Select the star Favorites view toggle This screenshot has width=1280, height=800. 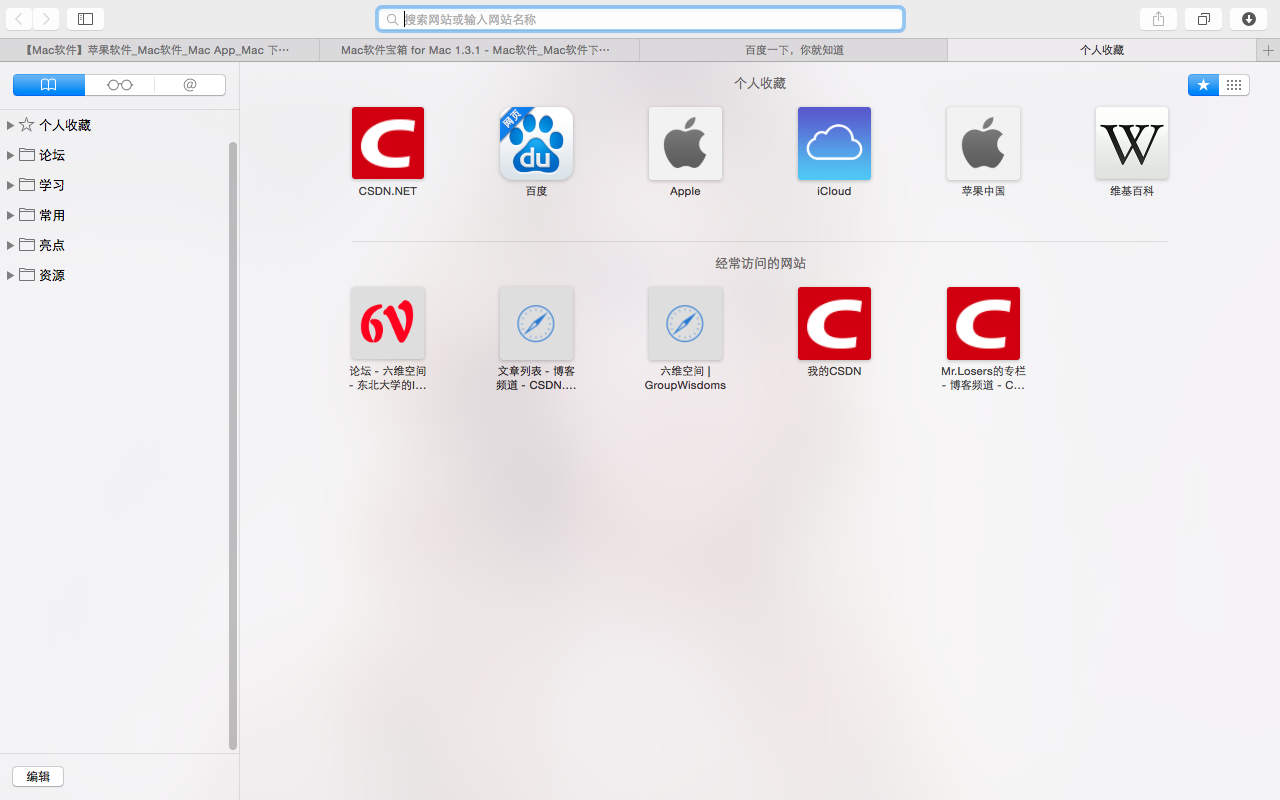(1203, 85)
